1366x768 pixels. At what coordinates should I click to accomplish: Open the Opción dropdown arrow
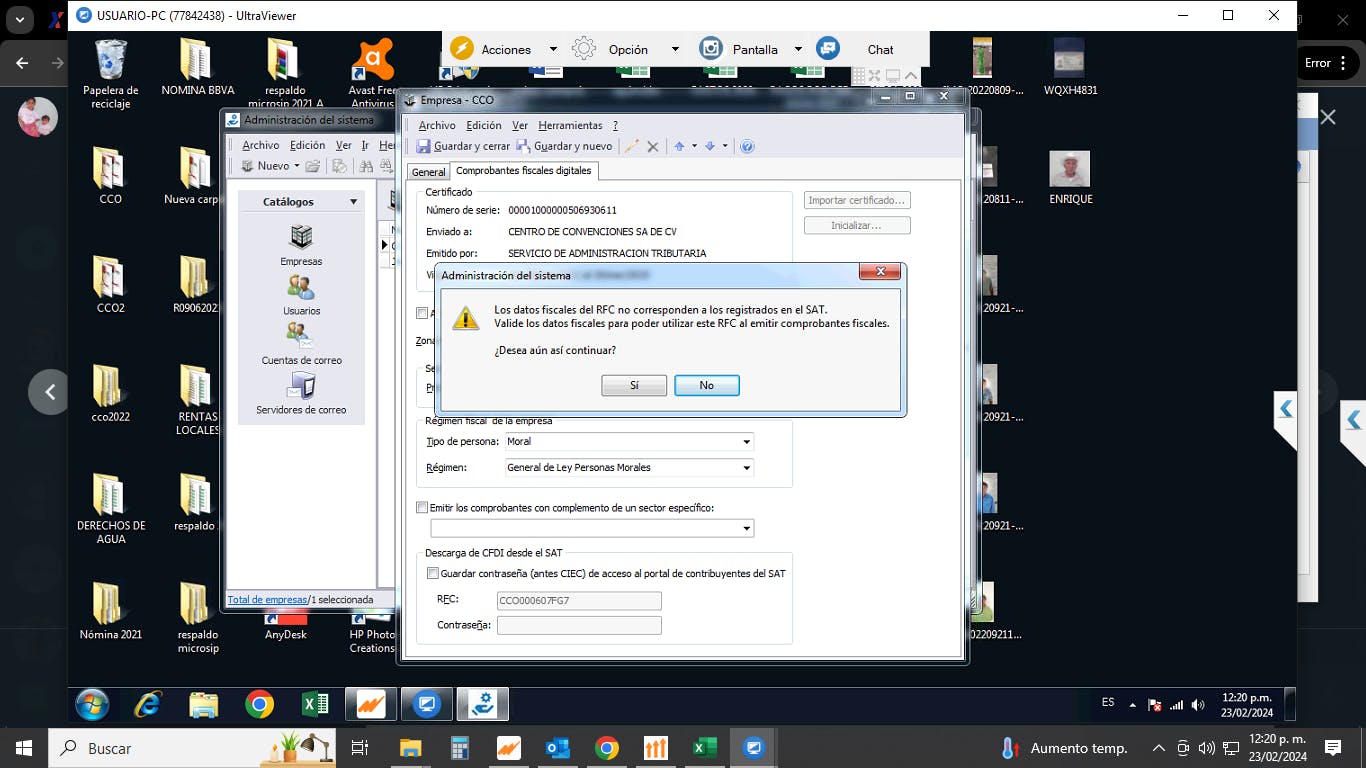pos(675,49)
